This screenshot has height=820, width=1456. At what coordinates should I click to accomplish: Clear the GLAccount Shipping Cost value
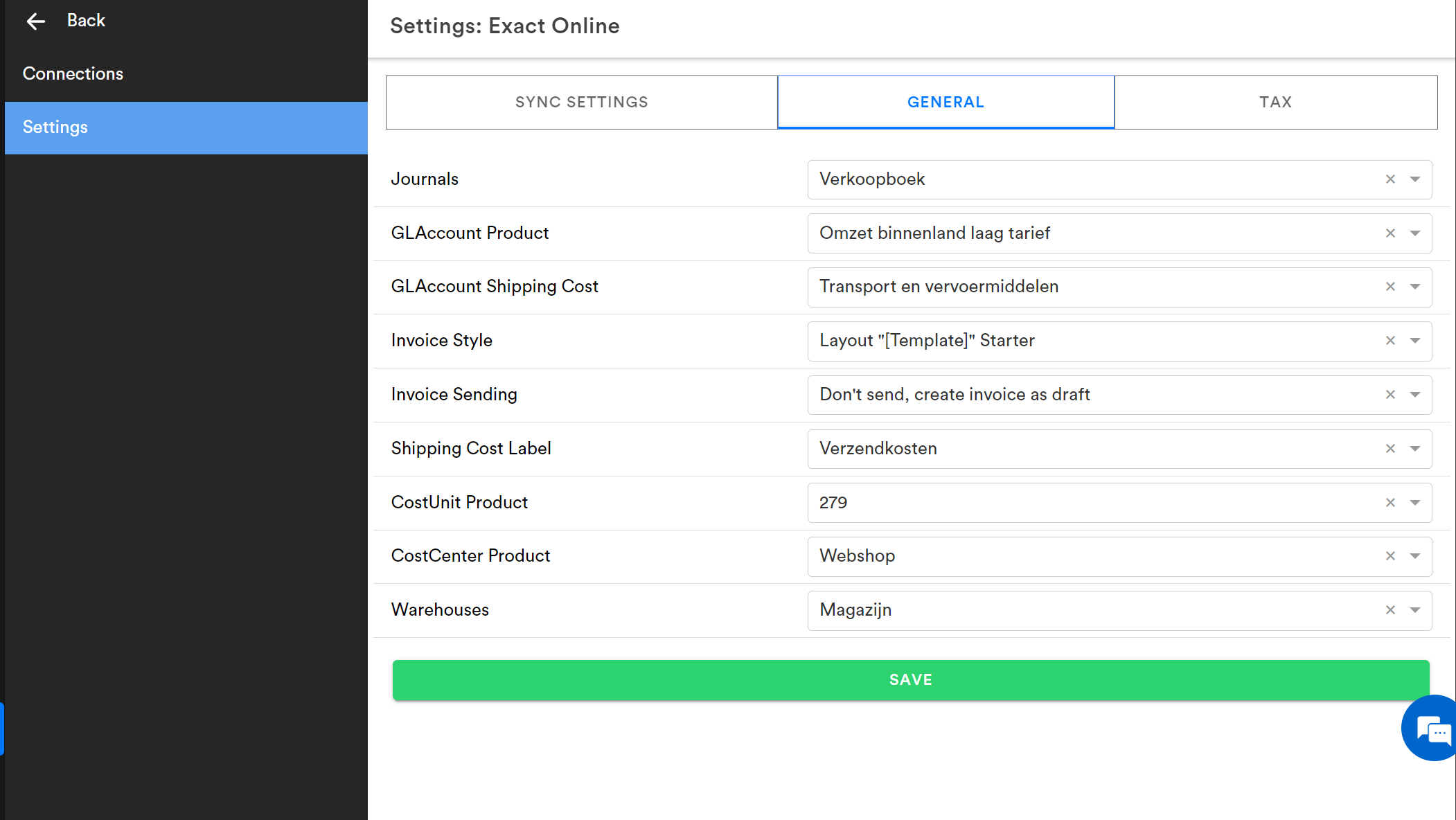(1390, 287)
